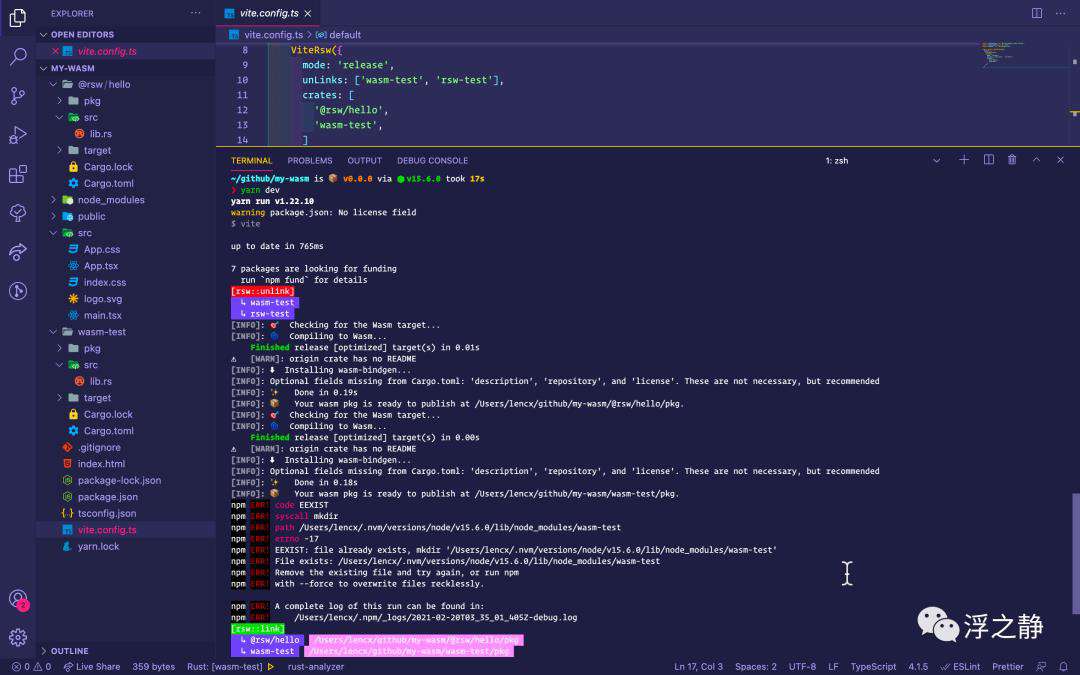Collapse the OPEN EDITORS section
The height and width of the screenshot is (675, 1080).
coord(82,34)
